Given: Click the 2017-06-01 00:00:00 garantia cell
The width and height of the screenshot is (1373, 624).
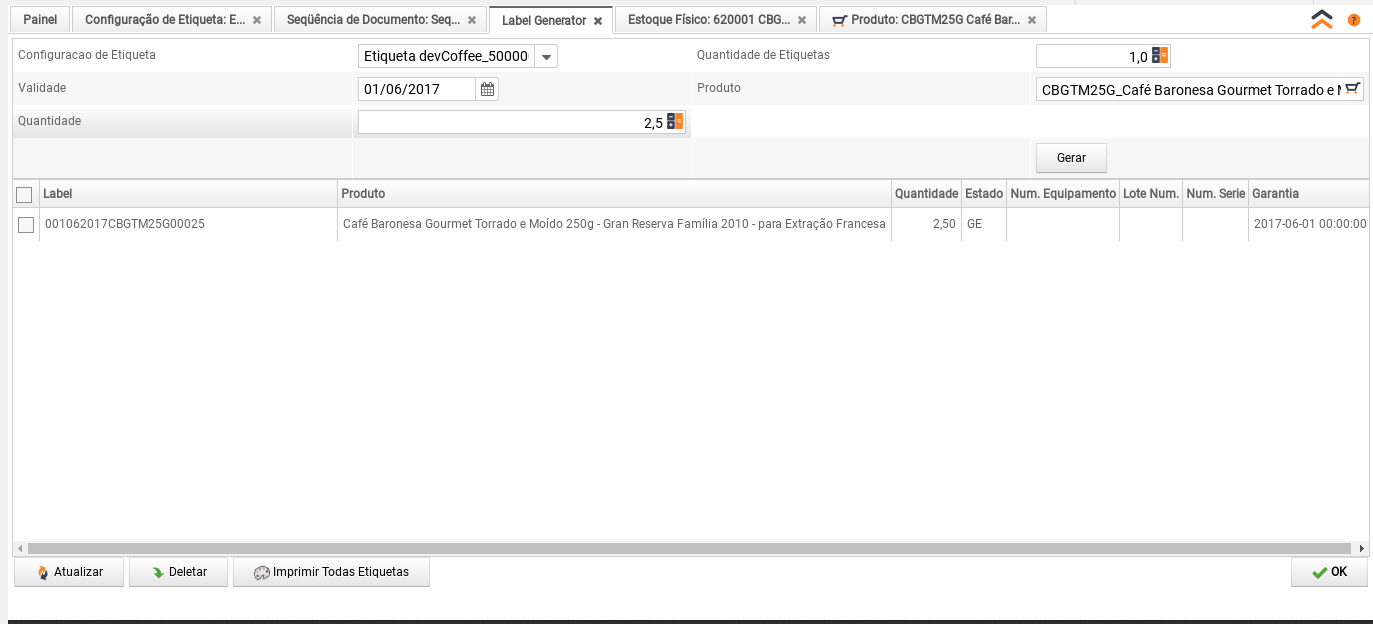Looking at the screenshot, I should pos(1309,224).
